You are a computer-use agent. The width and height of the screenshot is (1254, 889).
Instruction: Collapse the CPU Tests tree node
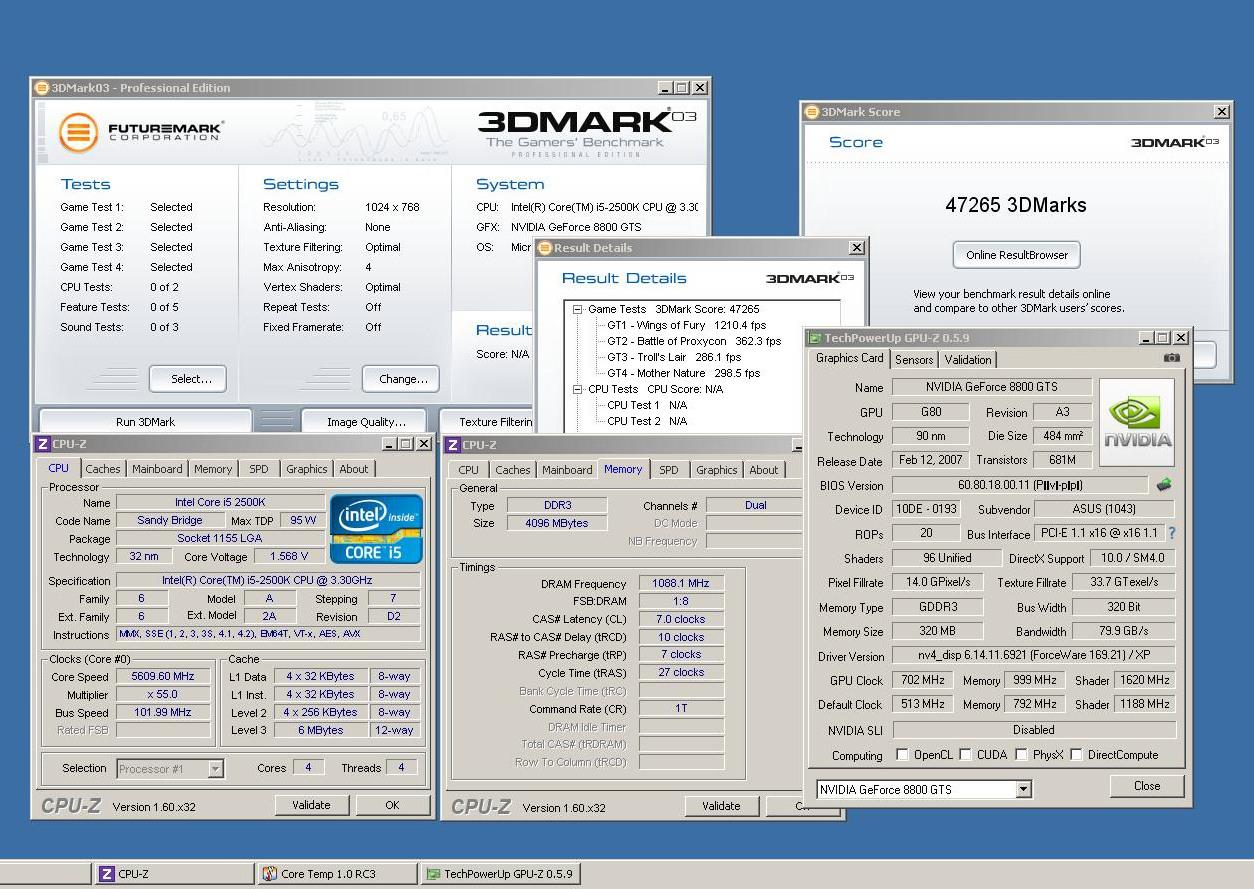[x=577, y=390]
